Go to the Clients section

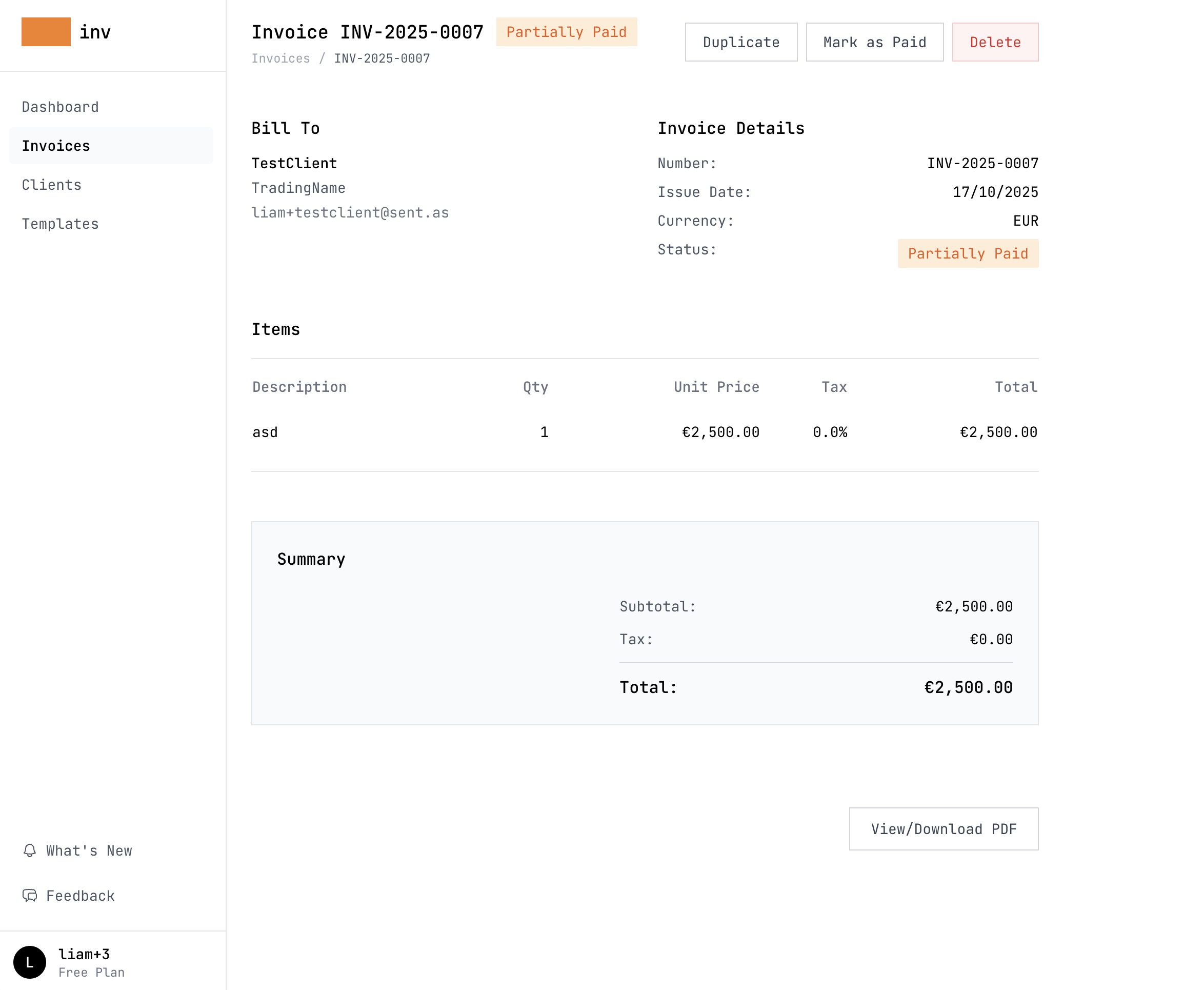[52, 185]
